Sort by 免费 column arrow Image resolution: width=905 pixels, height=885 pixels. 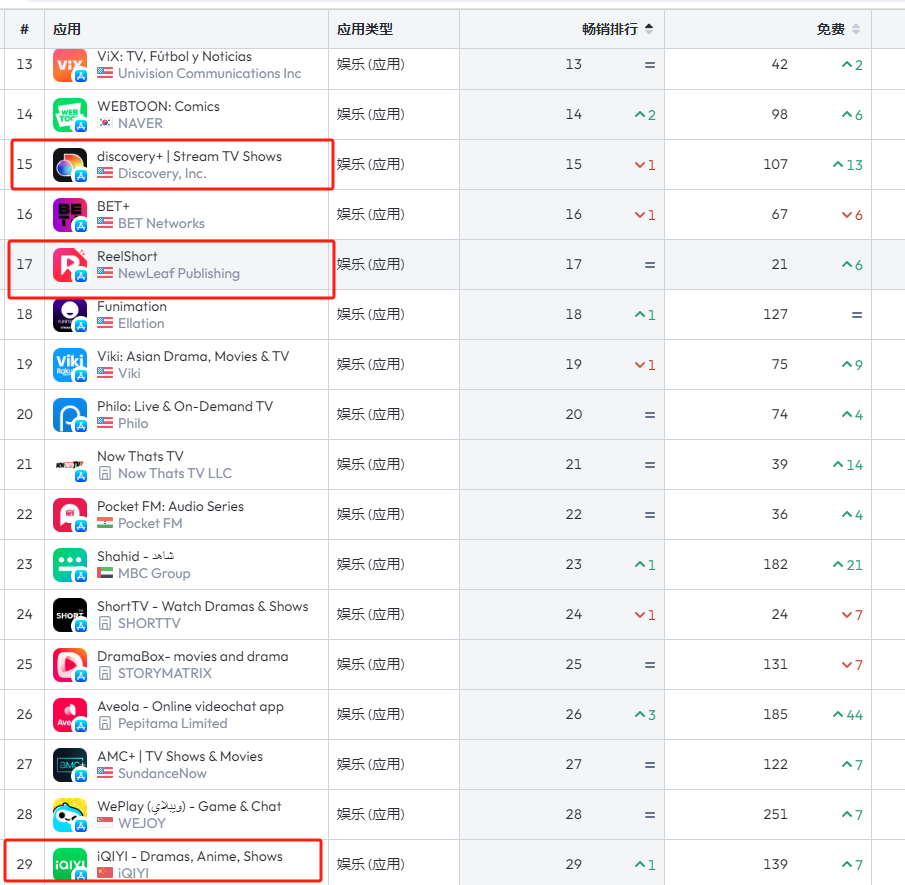click(856, 29)
